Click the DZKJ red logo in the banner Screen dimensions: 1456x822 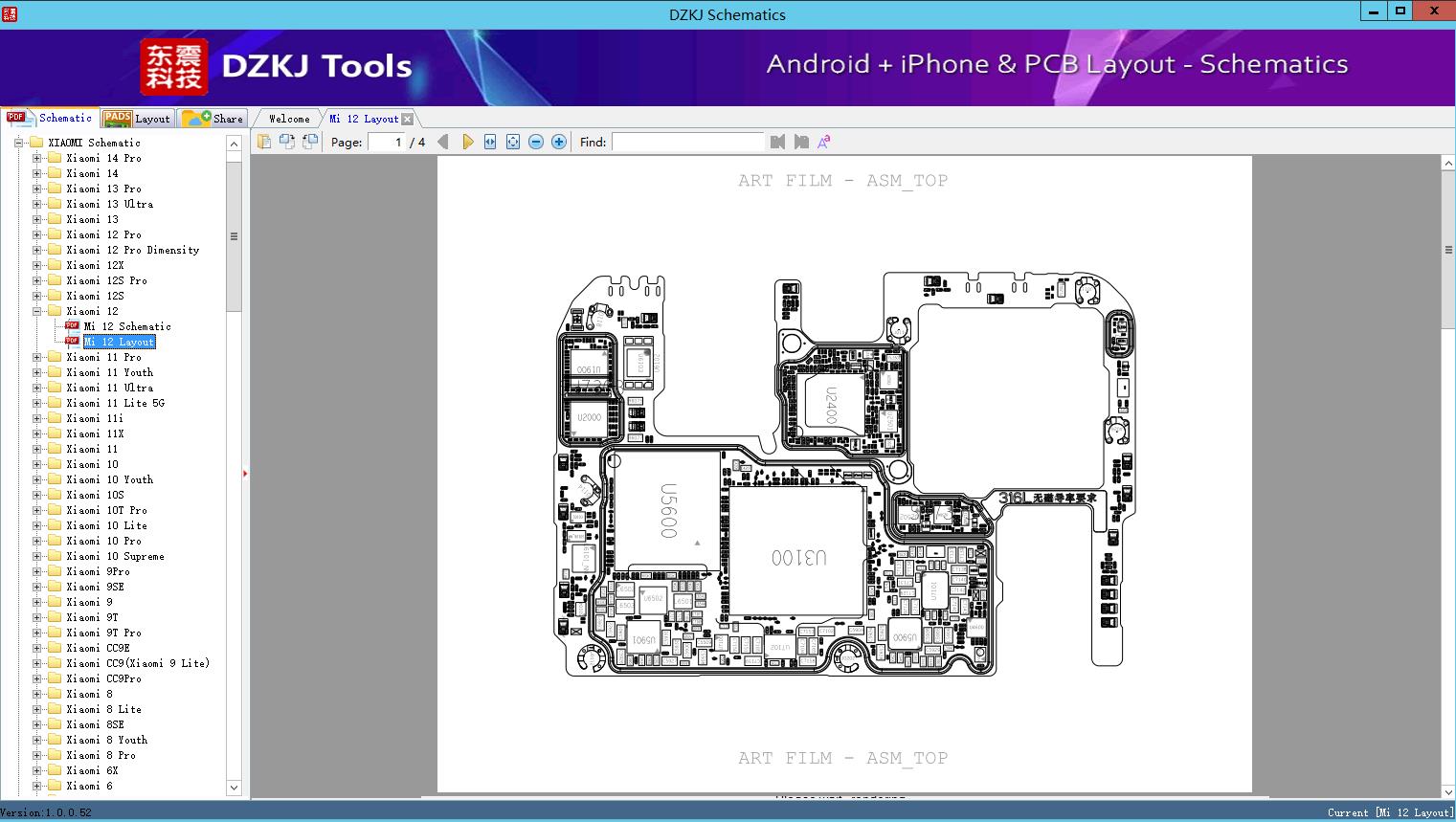pyautogui.click(x=173, y=67)
